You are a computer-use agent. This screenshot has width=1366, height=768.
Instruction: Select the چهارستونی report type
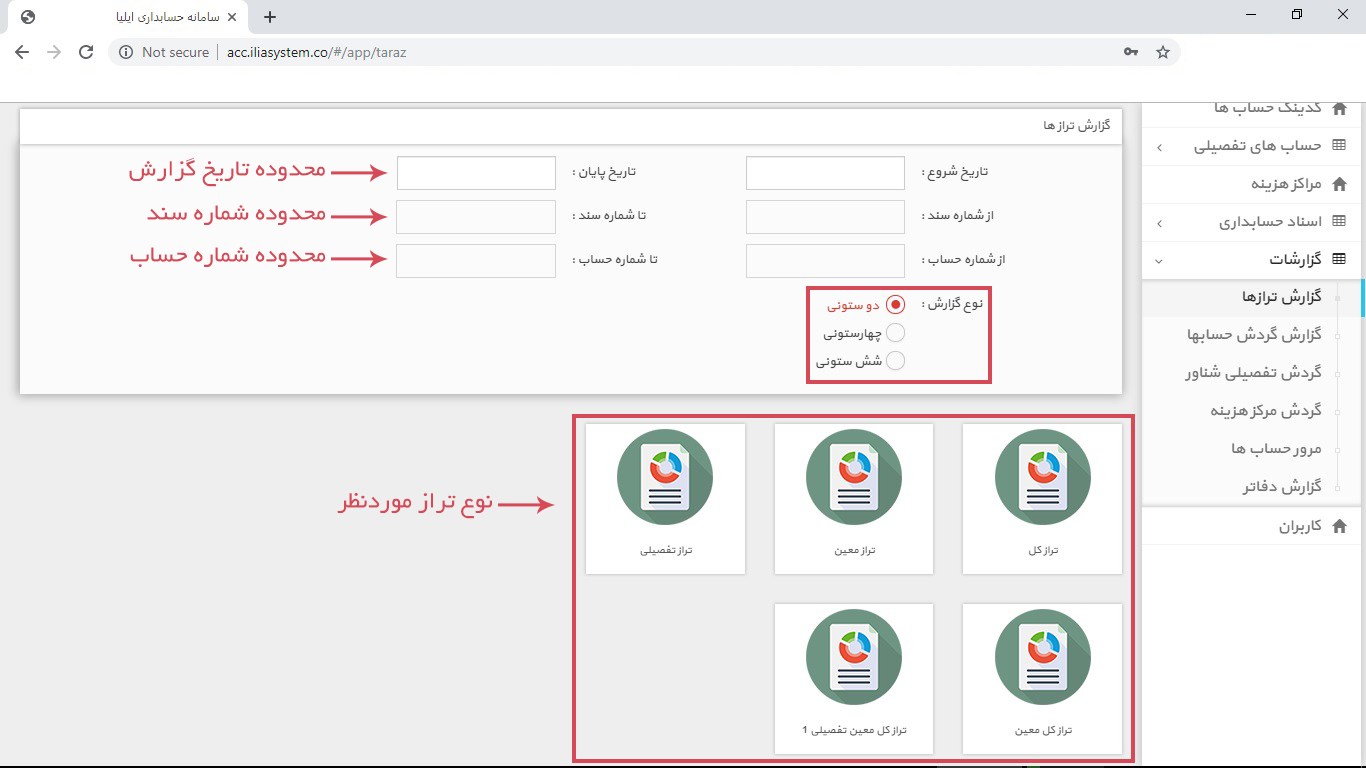tap(895, 332)
